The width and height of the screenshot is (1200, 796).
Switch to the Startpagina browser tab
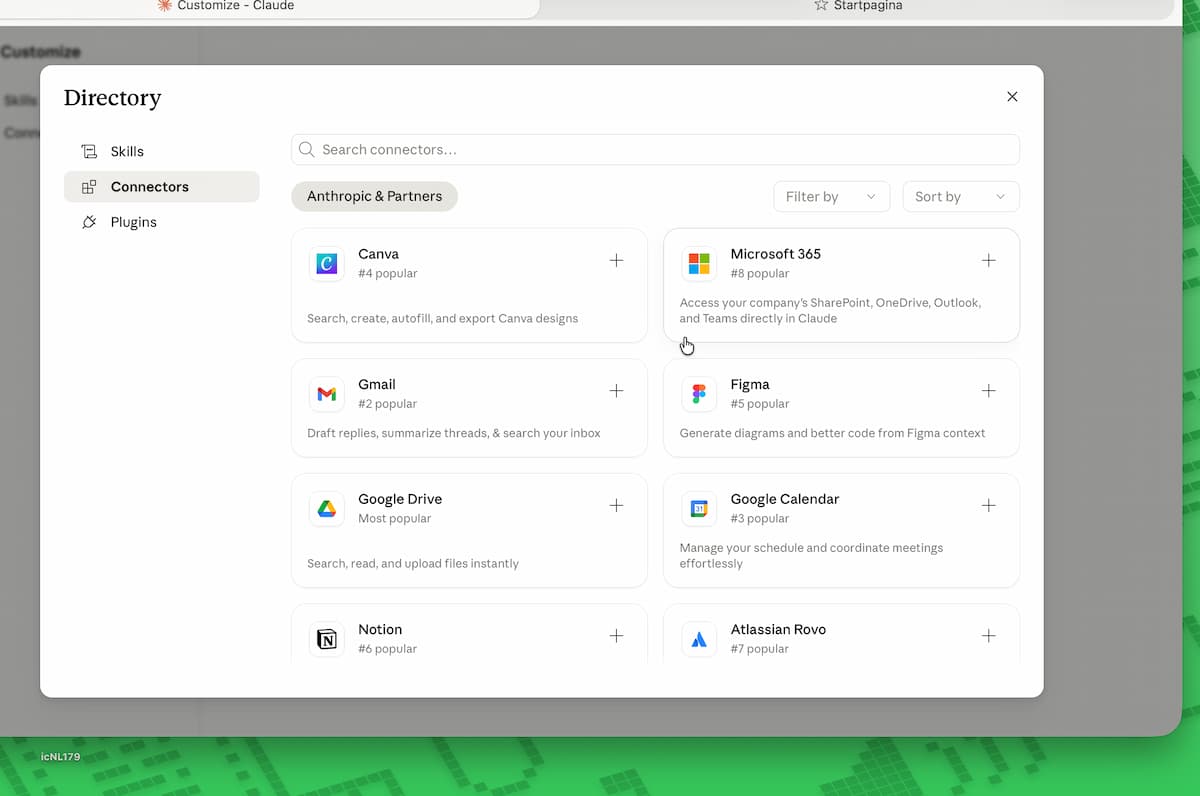pyautogui.click(x=858, y=6)
